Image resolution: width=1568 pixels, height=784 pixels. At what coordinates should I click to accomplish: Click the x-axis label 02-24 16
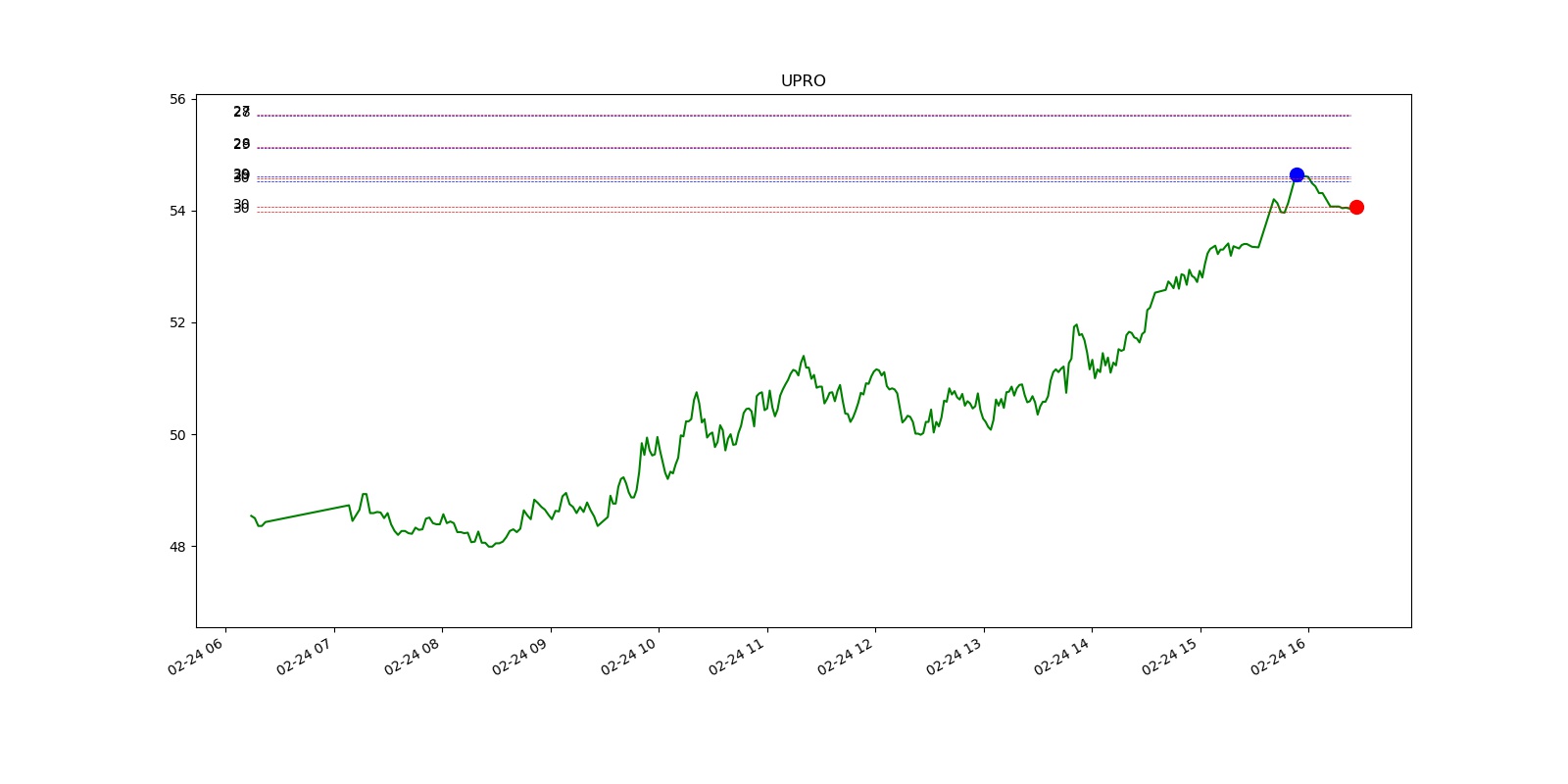[1279, 656]
